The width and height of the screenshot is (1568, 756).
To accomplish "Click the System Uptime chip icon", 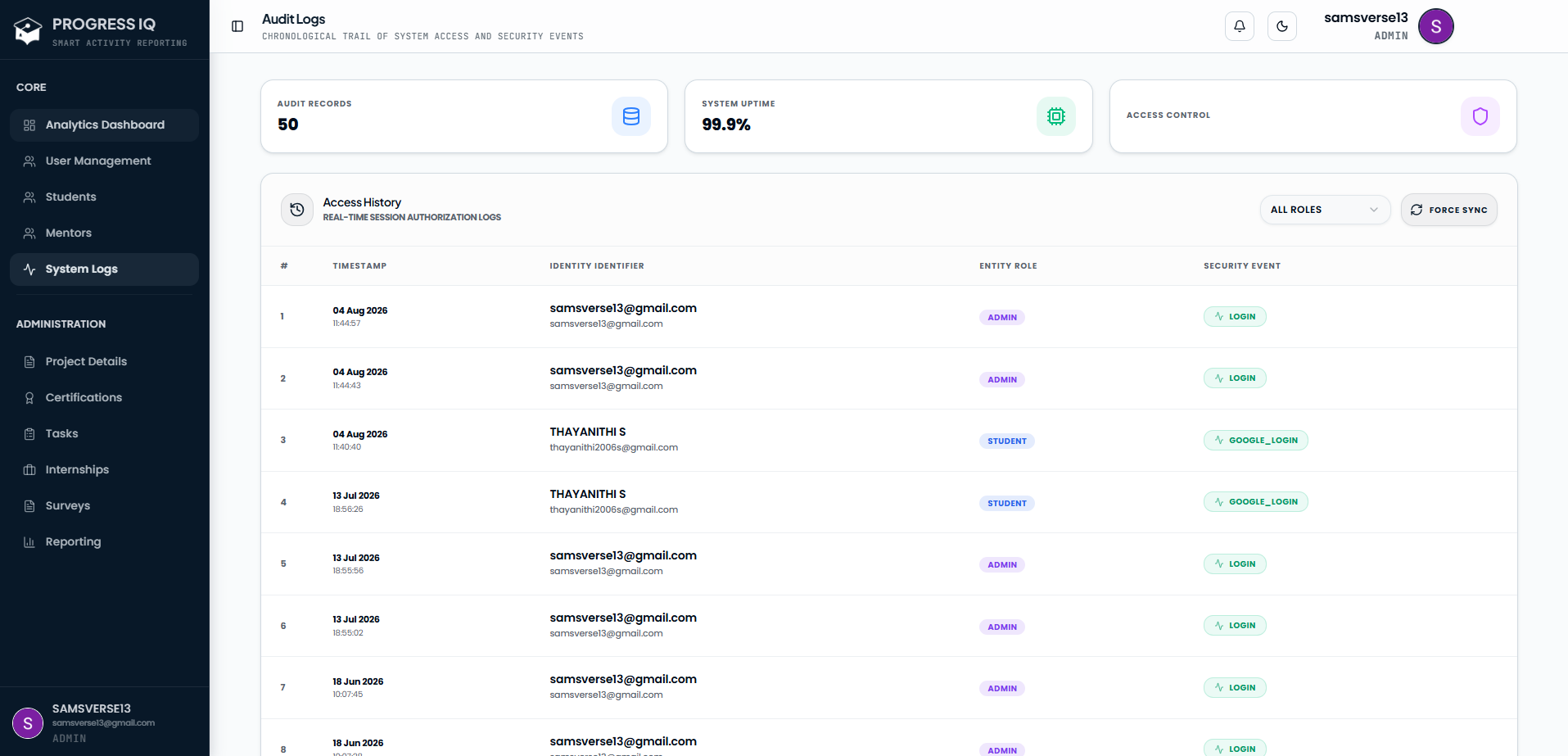I will point(1056,116).
